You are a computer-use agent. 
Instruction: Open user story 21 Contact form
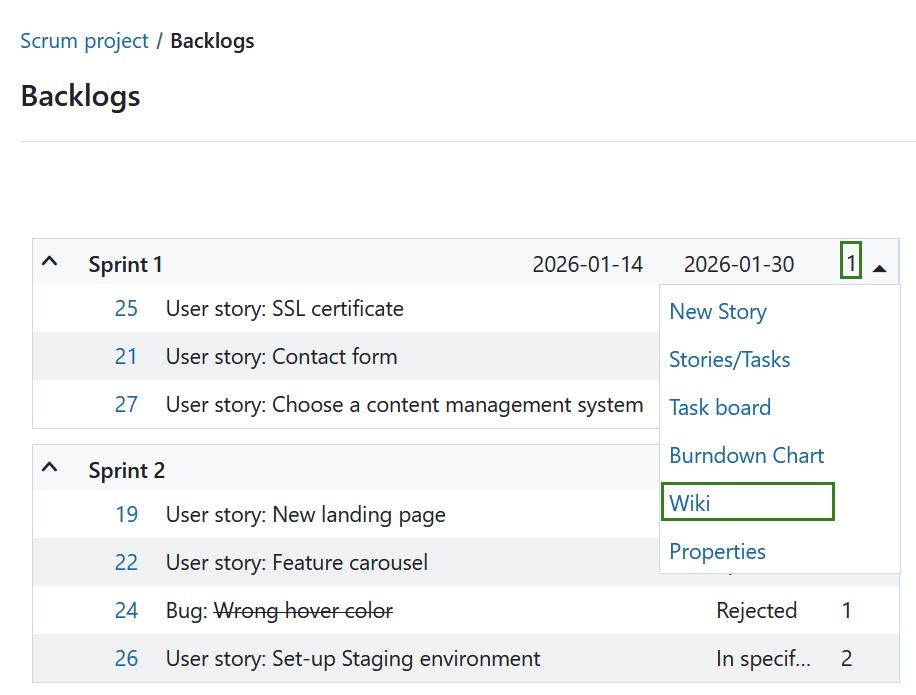click(x=126, y=357)
